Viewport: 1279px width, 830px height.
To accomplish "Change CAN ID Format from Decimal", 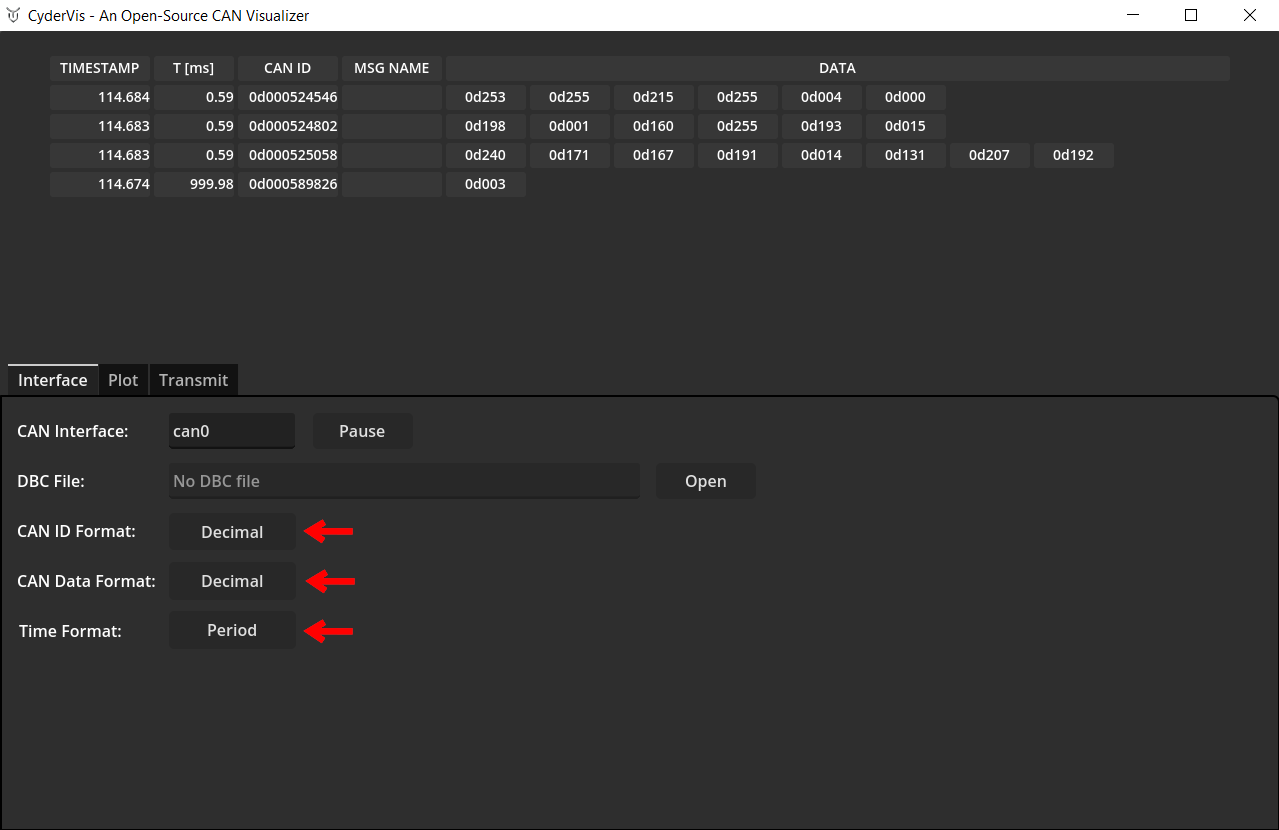I will 232,531.
